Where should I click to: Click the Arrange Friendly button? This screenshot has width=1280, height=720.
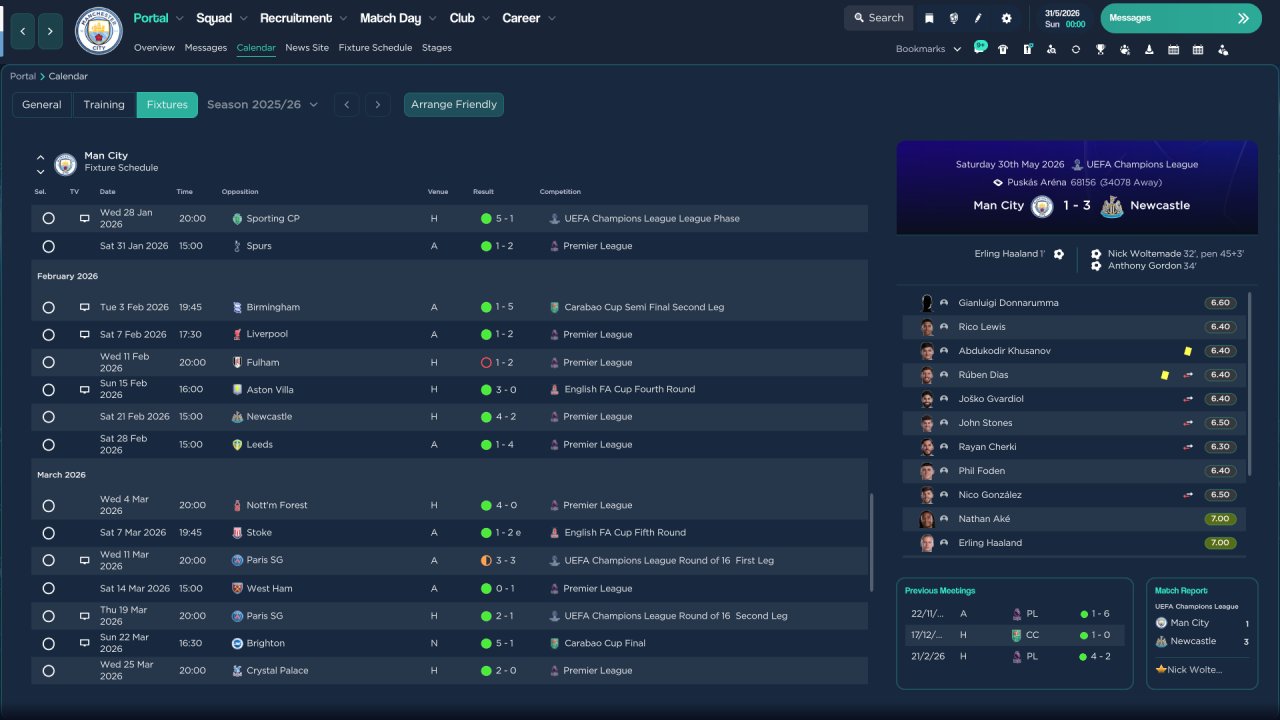tap(454, 104)
